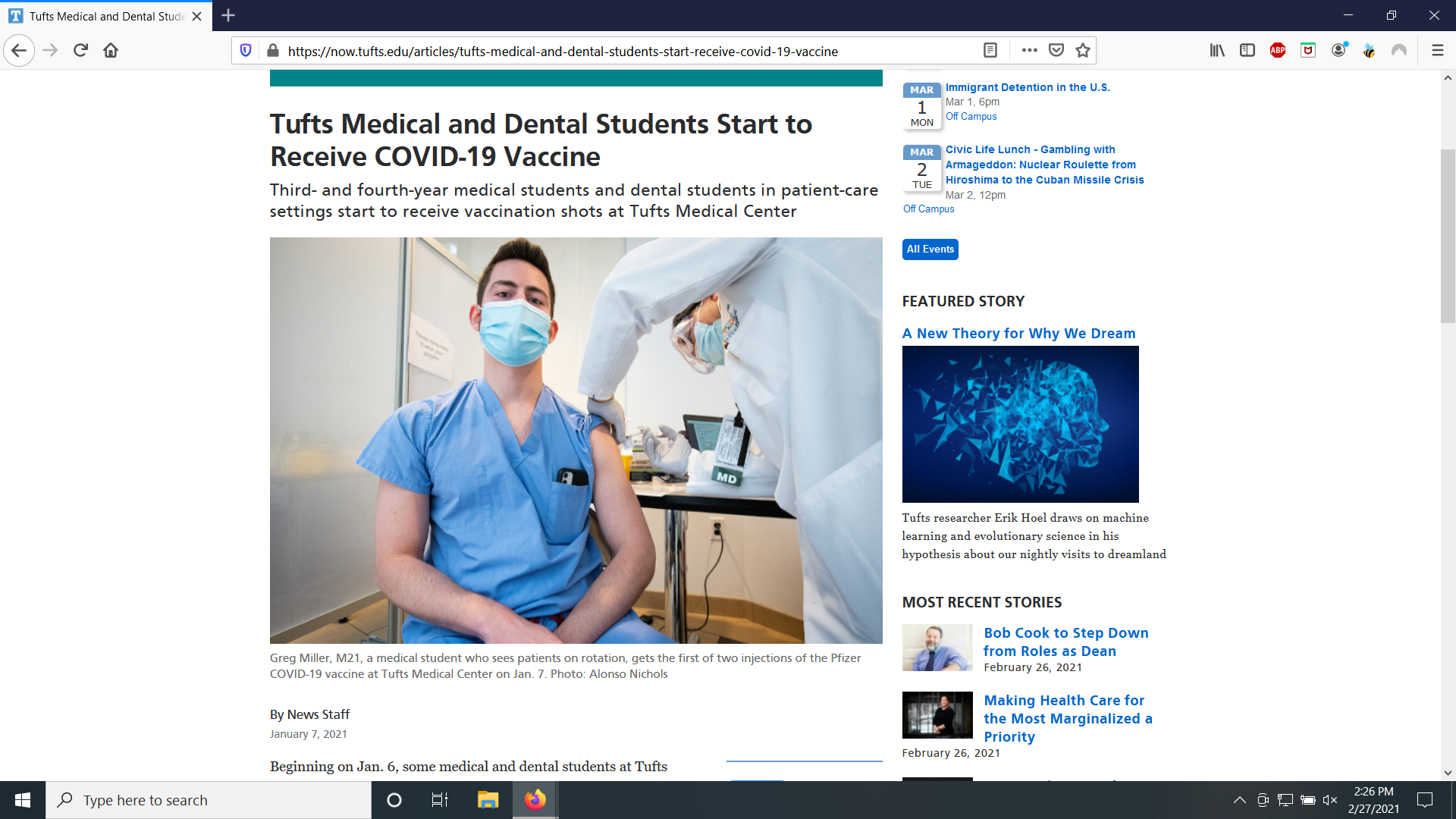Click the All Events button
1456x819 pixels.
[930, 249]
